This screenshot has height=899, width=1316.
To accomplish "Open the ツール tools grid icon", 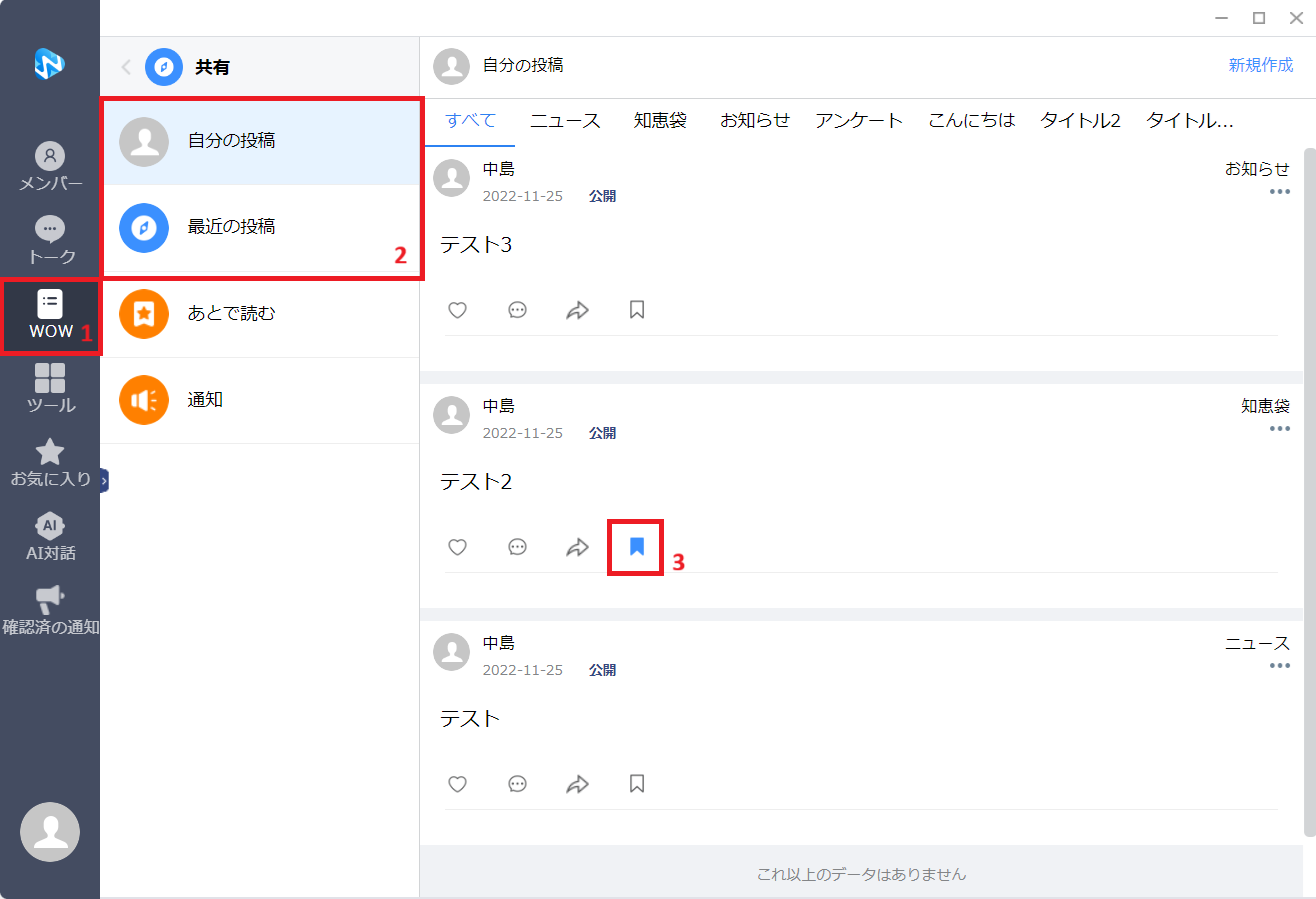I will (50, 388).
